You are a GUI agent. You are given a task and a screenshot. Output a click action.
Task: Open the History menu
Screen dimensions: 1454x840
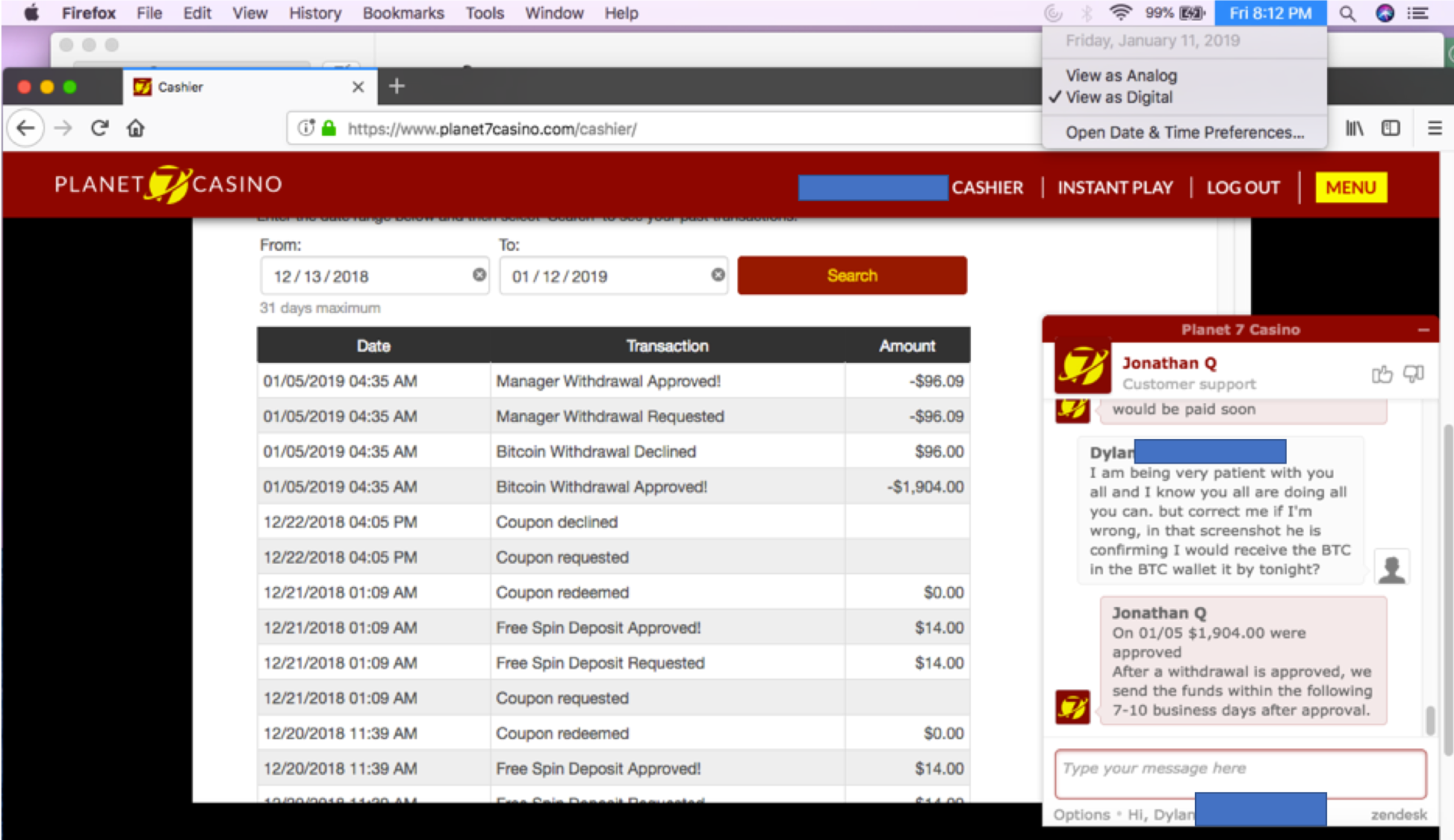pyautogui.click(x=315, y=13)
